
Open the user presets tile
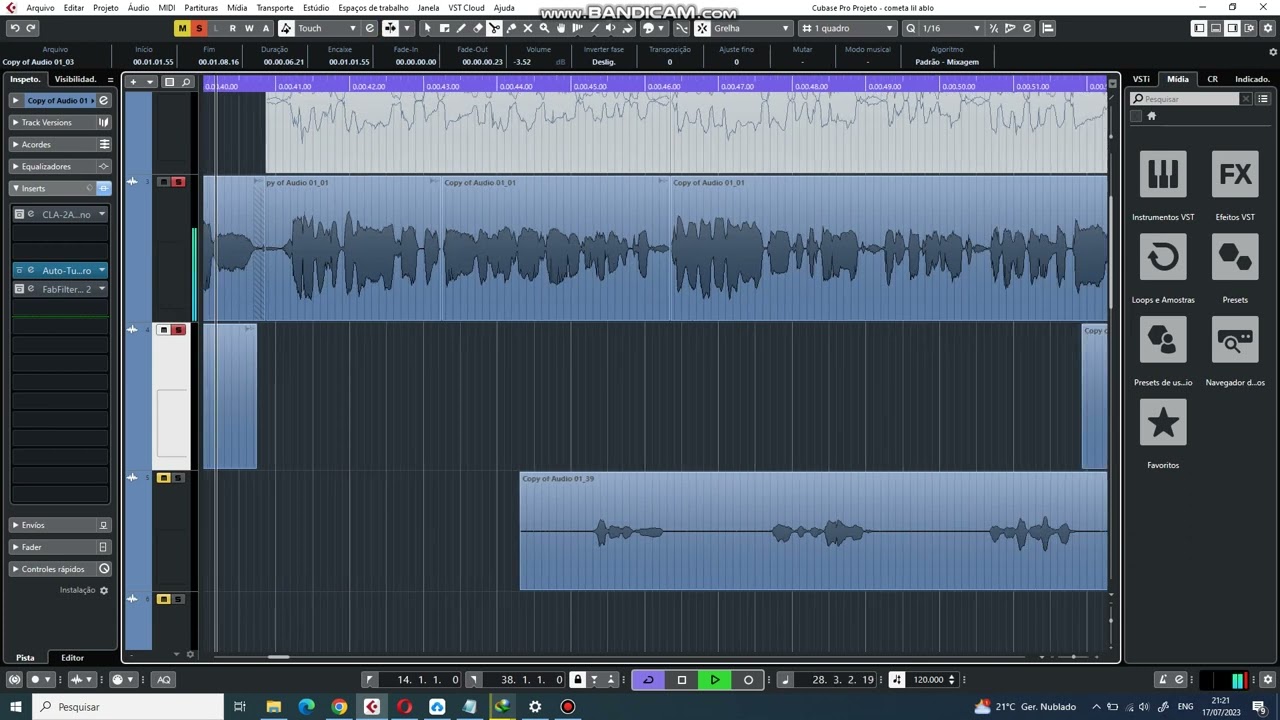(x=1163, y=340)
